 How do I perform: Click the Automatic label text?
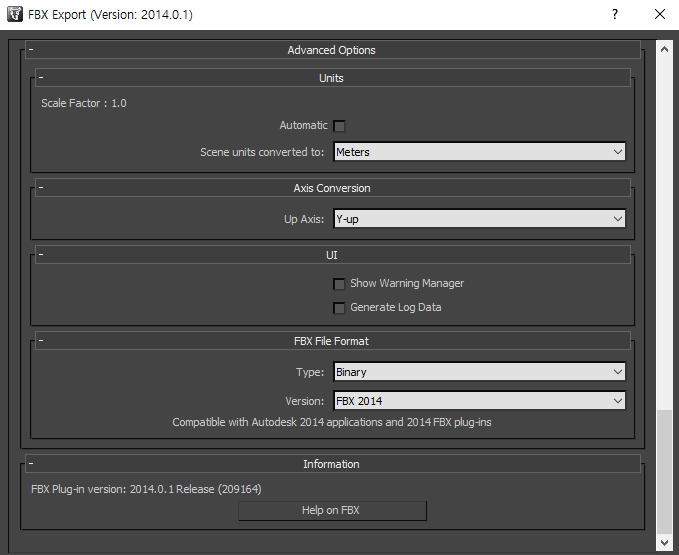(x=303, y=125)
